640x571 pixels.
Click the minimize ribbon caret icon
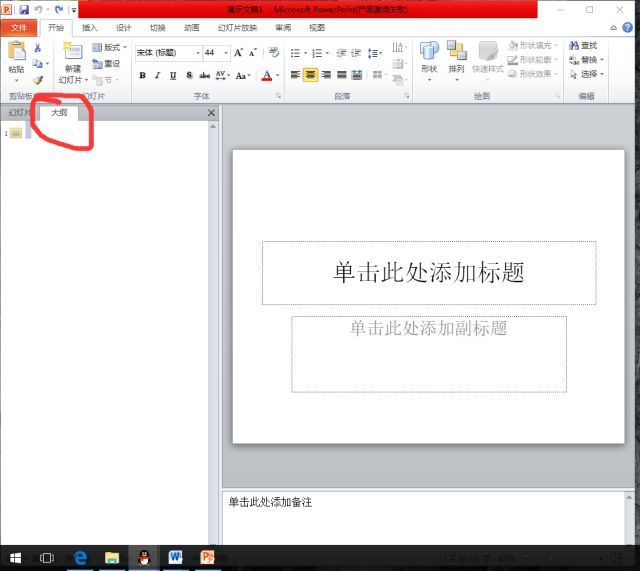point(613,28)
